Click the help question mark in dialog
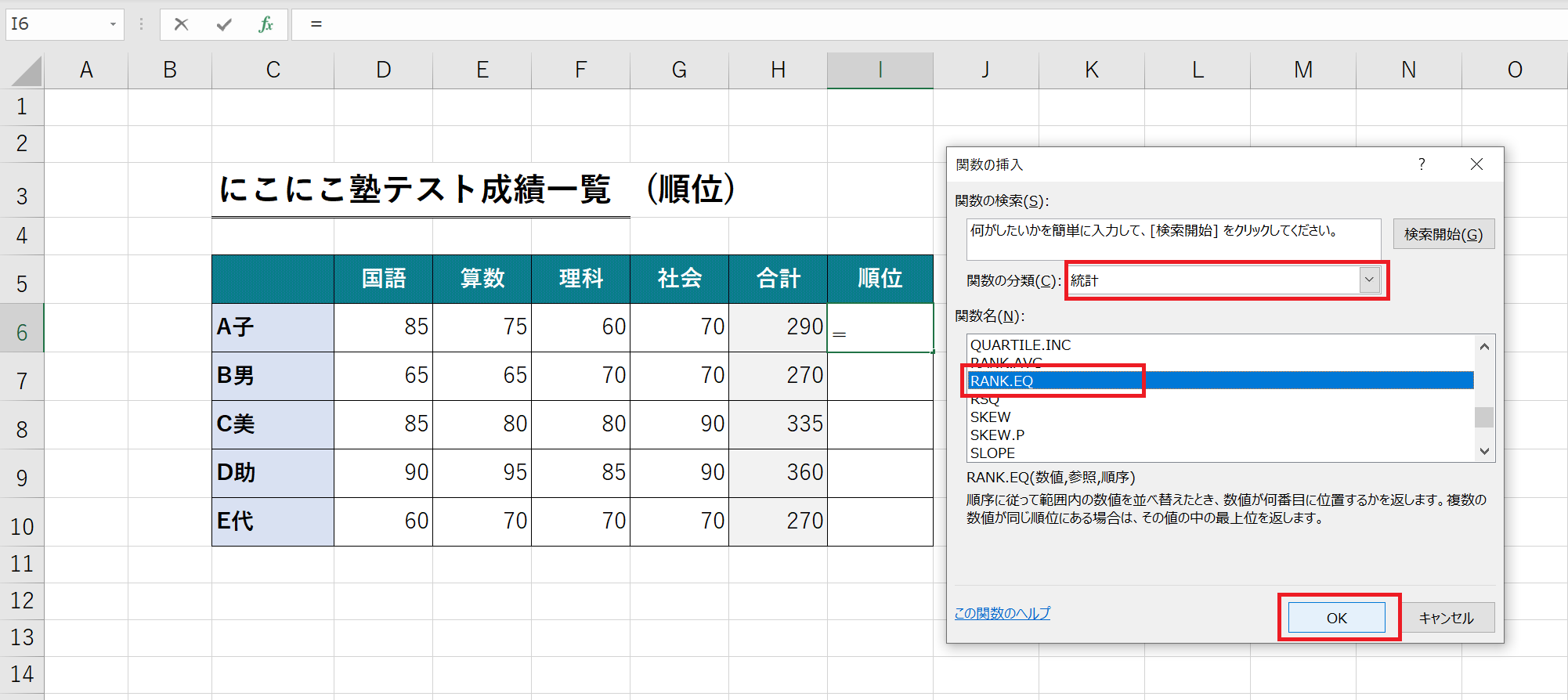The image size is (1568, 700). pyautogui.click(x=1422, y=164)
